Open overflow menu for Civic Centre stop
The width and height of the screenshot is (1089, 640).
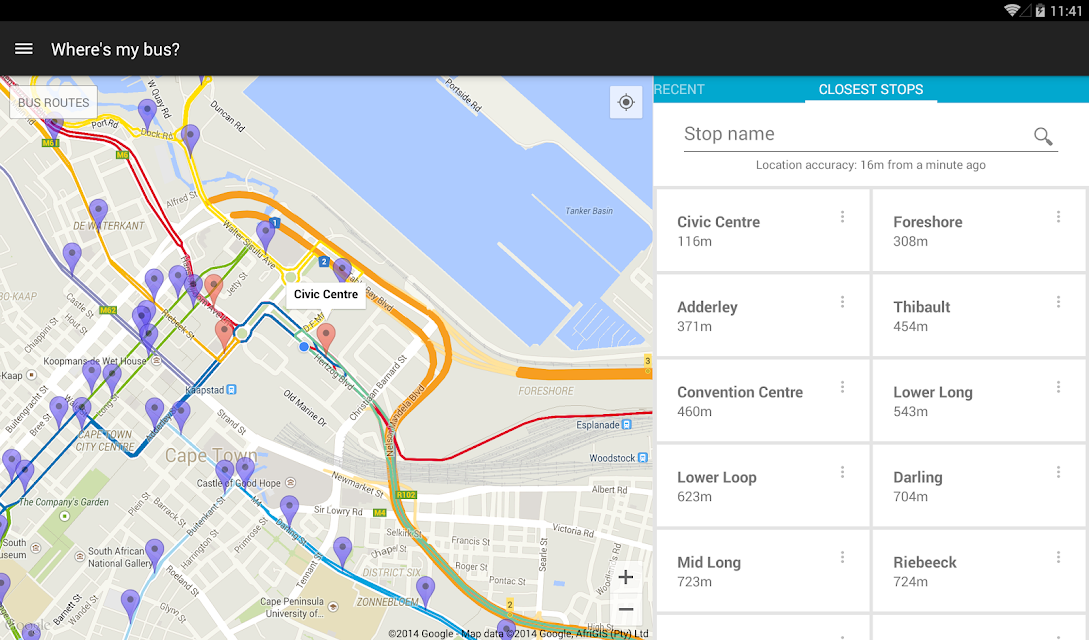click(x=842, y=217)
